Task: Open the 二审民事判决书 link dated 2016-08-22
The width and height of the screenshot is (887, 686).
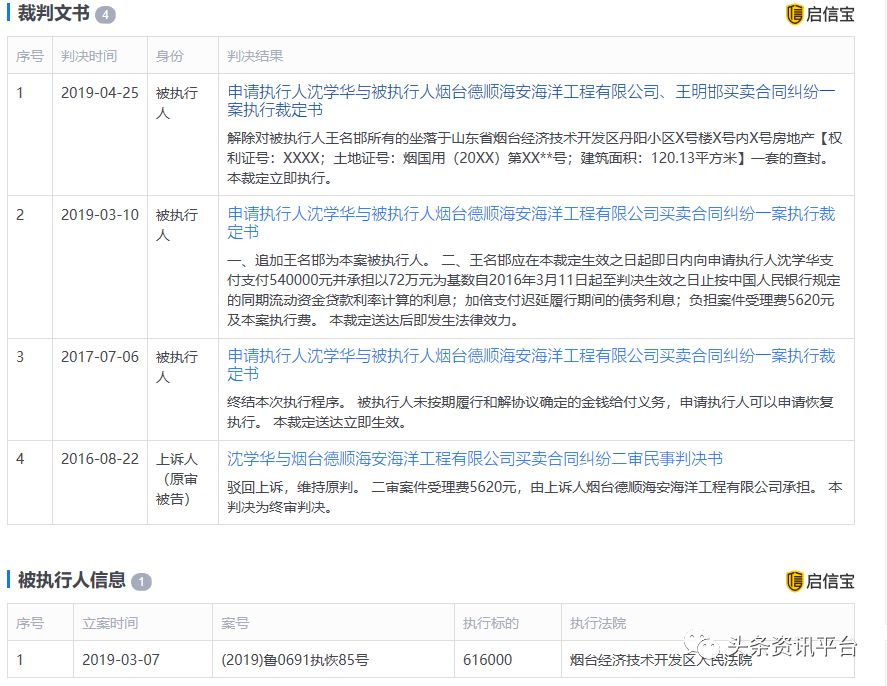Action: (474, 459)
